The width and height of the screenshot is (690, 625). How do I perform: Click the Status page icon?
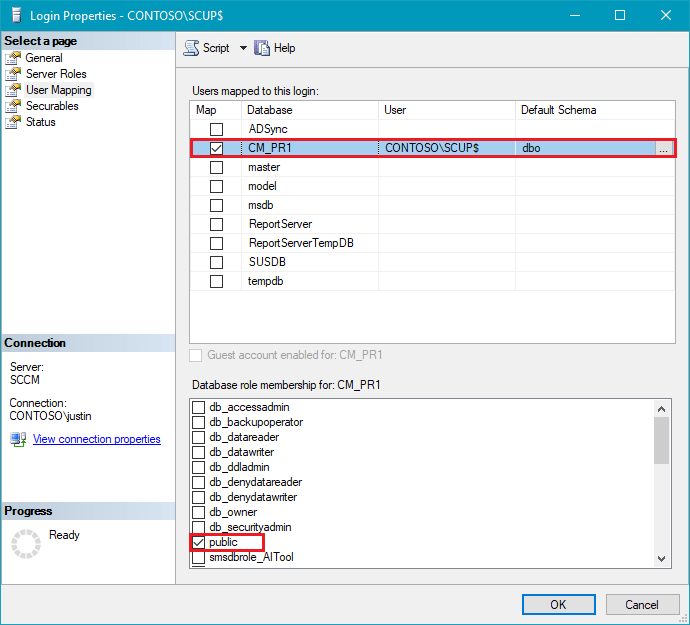coord(13,122)
